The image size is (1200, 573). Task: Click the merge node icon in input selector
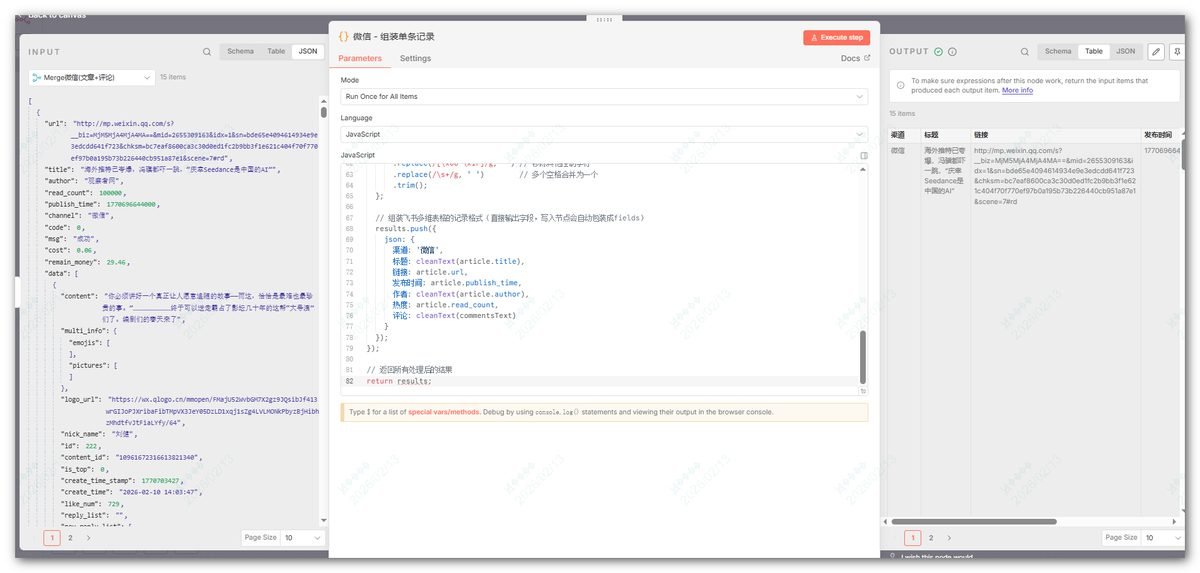tap(37, 77)
